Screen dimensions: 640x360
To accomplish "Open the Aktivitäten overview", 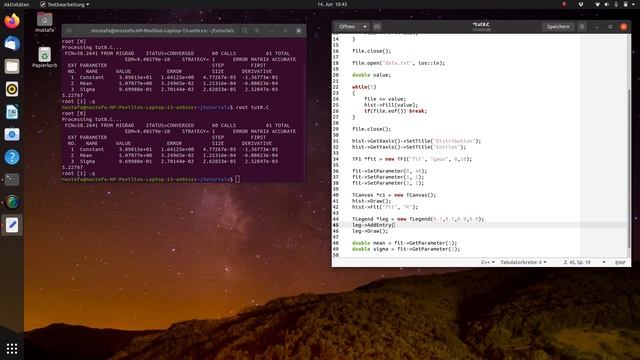I will [x=16, y=4].
